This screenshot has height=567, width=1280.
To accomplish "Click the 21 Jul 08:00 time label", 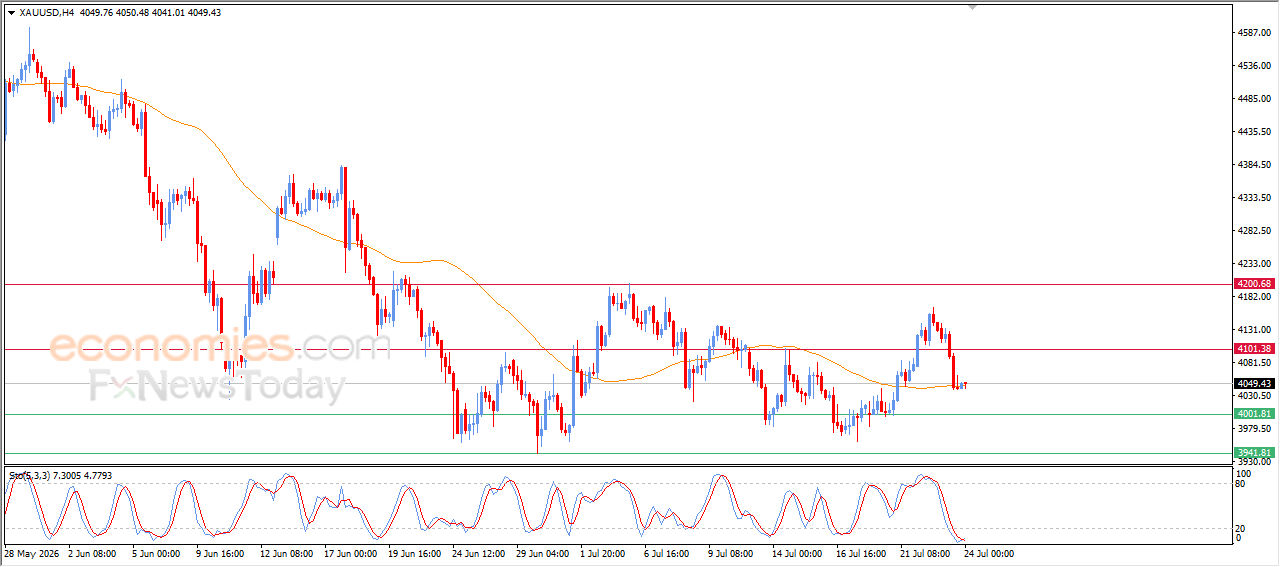I will [925, 553].
